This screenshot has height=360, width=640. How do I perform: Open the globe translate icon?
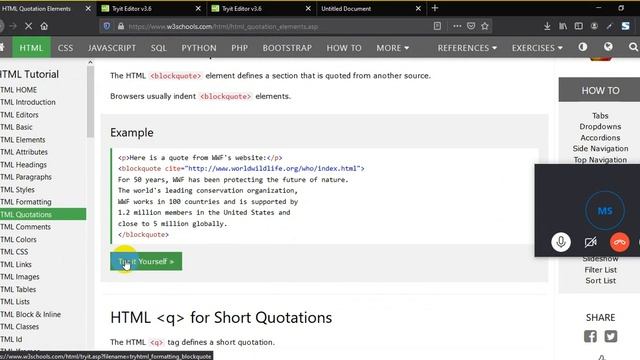coord(608,47)
